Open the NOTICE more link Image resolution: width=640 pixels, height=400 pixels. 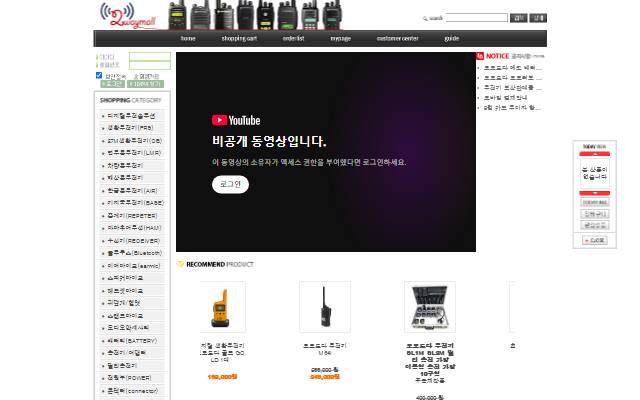[x=538, y=56]
